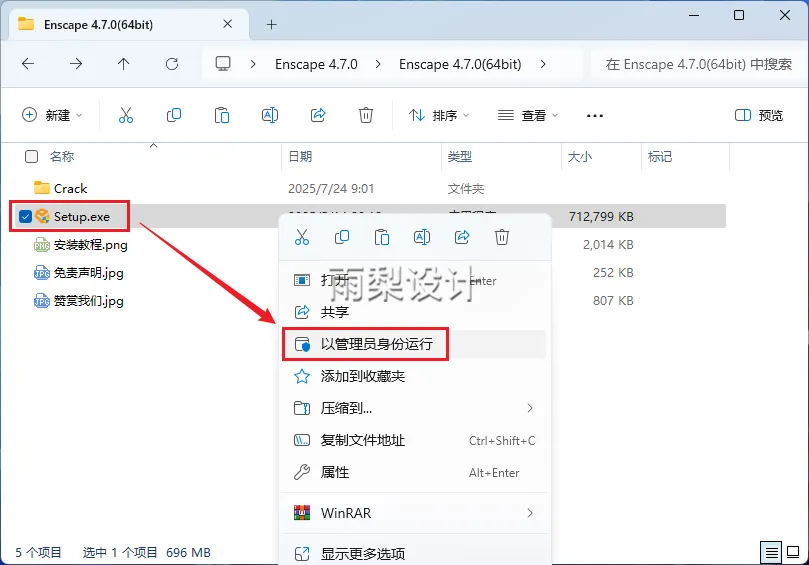The width and height of the screenshot is (809, 565).
Task: Switch to details view in the status bar
Action: [771, 553]
